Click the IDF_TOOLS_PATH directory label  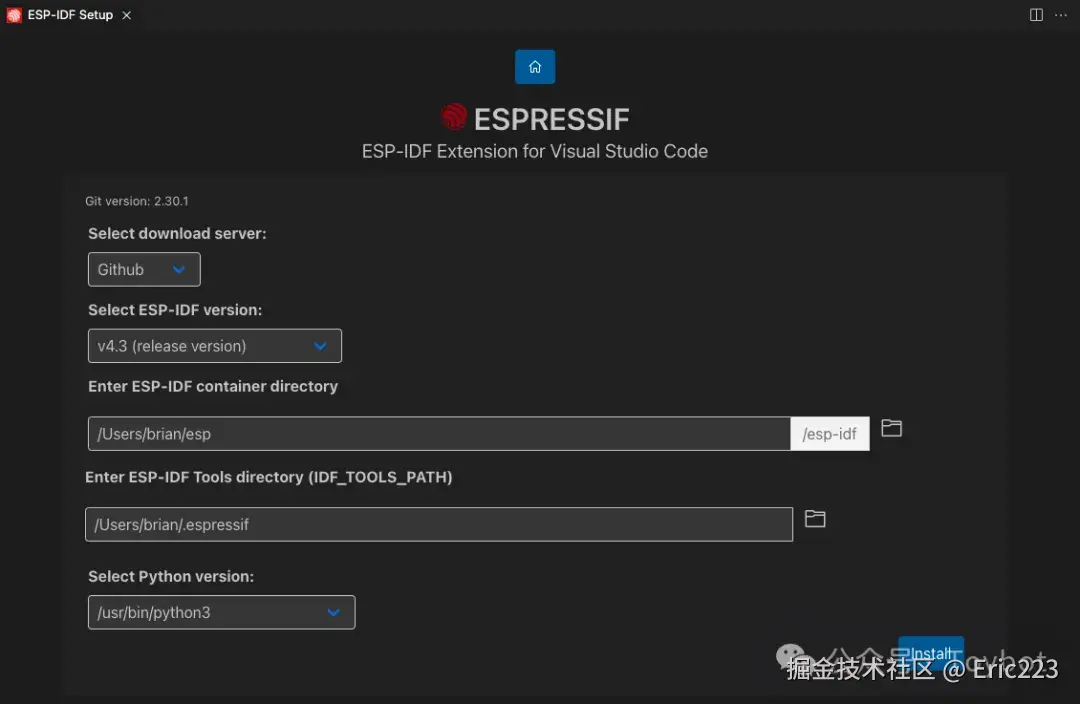tap(269, 477)
